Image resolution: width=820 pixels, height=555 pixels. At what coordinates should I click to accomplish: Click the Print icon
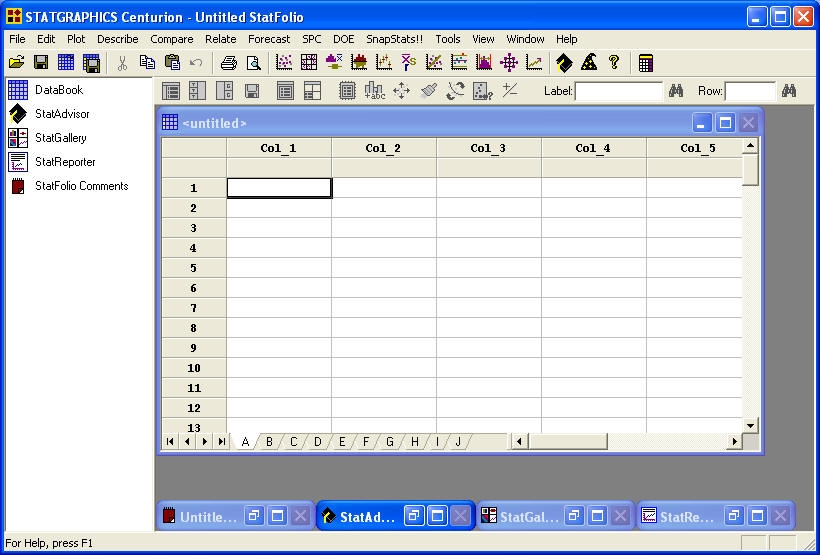(x=229, y=63)
